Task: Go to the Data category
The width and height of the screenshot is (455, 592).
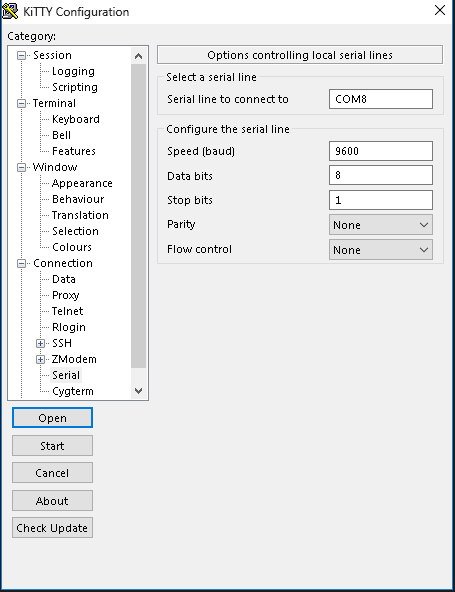Action: 63,279
